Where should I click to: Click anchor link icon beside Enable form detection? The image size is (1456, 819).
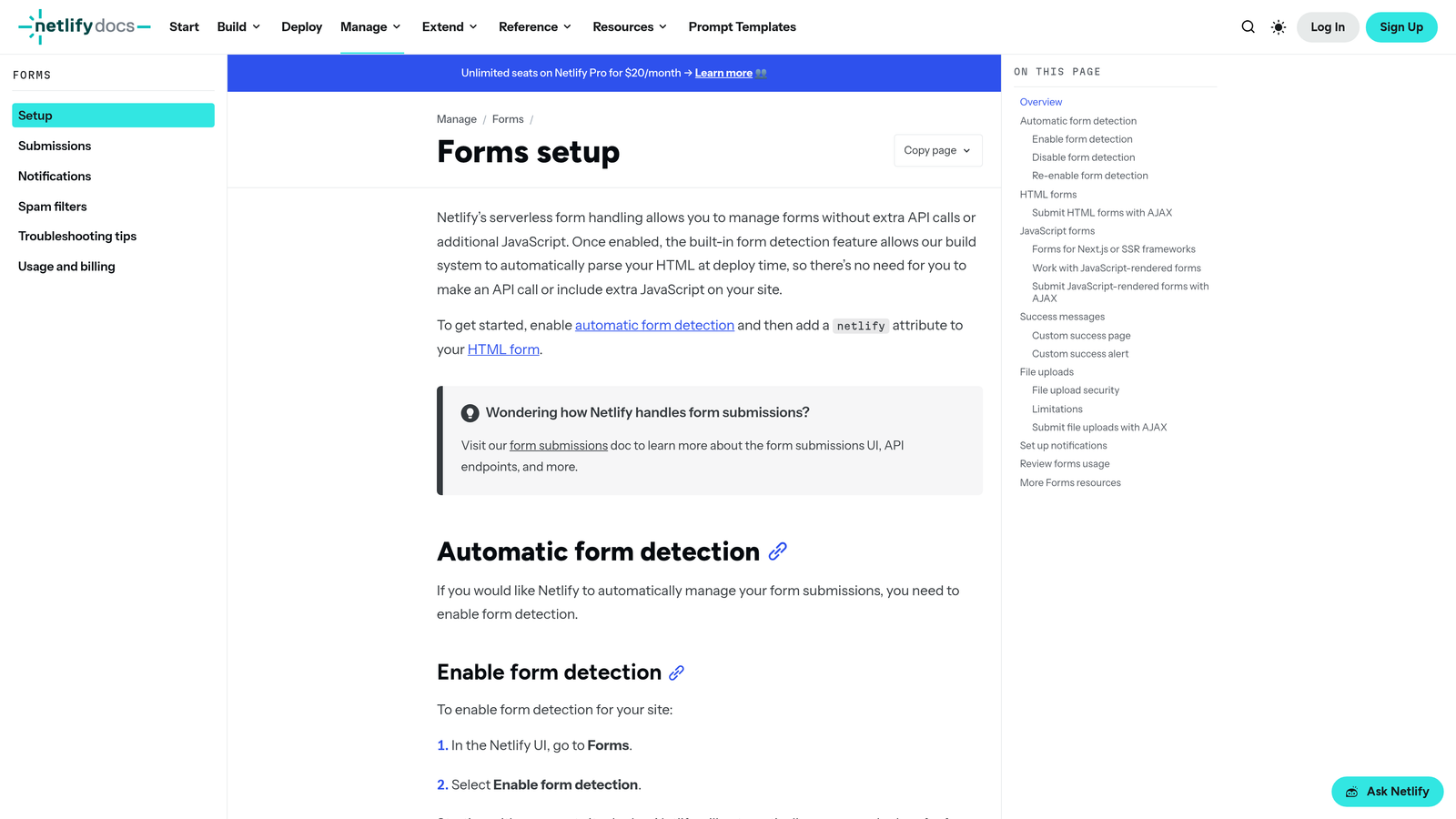(x=676, y=672)
